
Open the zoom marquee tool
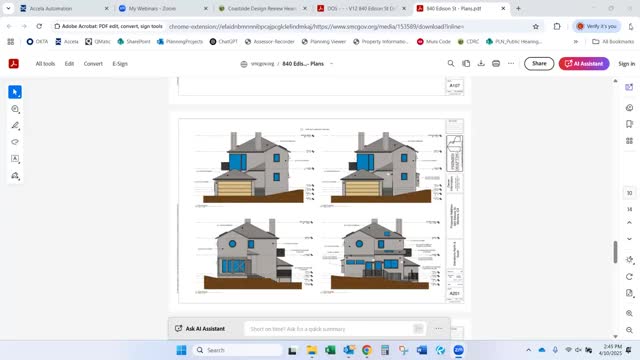[x=15, y=109]
